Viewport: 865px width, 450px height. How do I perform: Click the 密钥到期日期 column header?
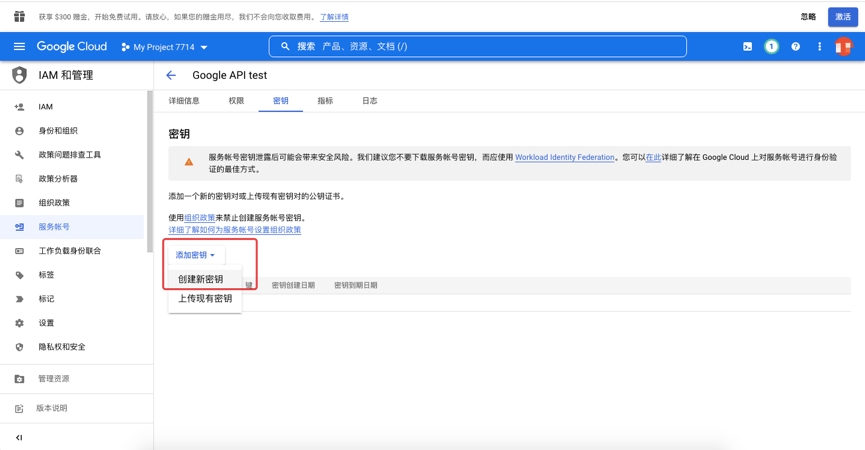pos(356,285)
